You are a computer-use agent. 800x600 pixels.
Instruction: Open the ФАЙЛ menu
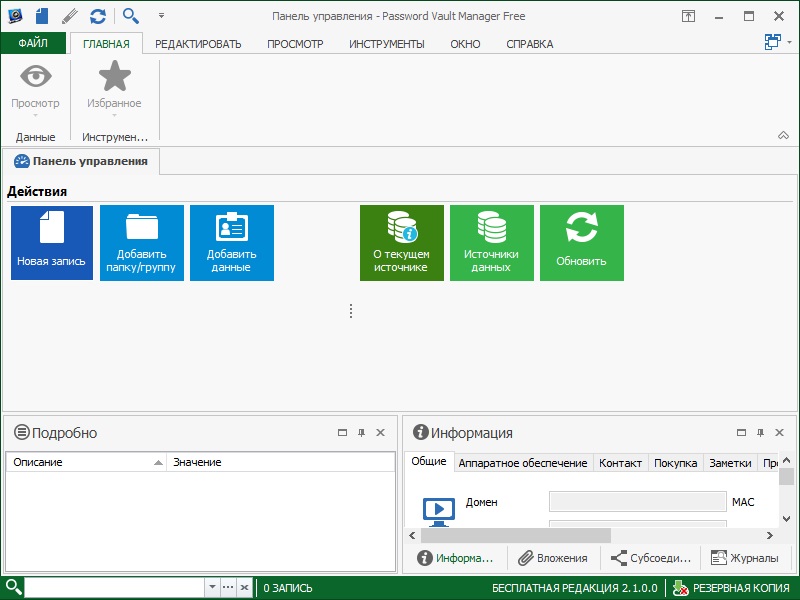(x=33, y=43)
